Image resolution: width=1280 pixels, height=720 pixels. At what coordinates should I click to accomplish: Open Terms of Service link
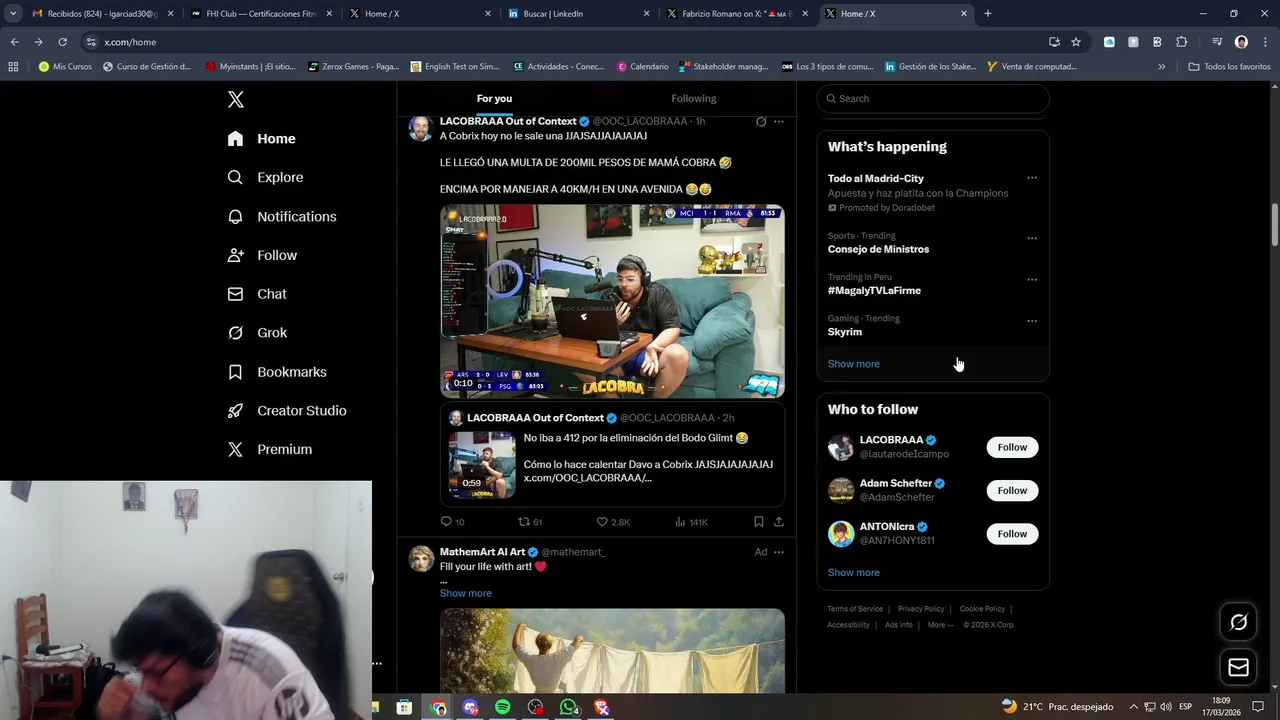(855, 609)
